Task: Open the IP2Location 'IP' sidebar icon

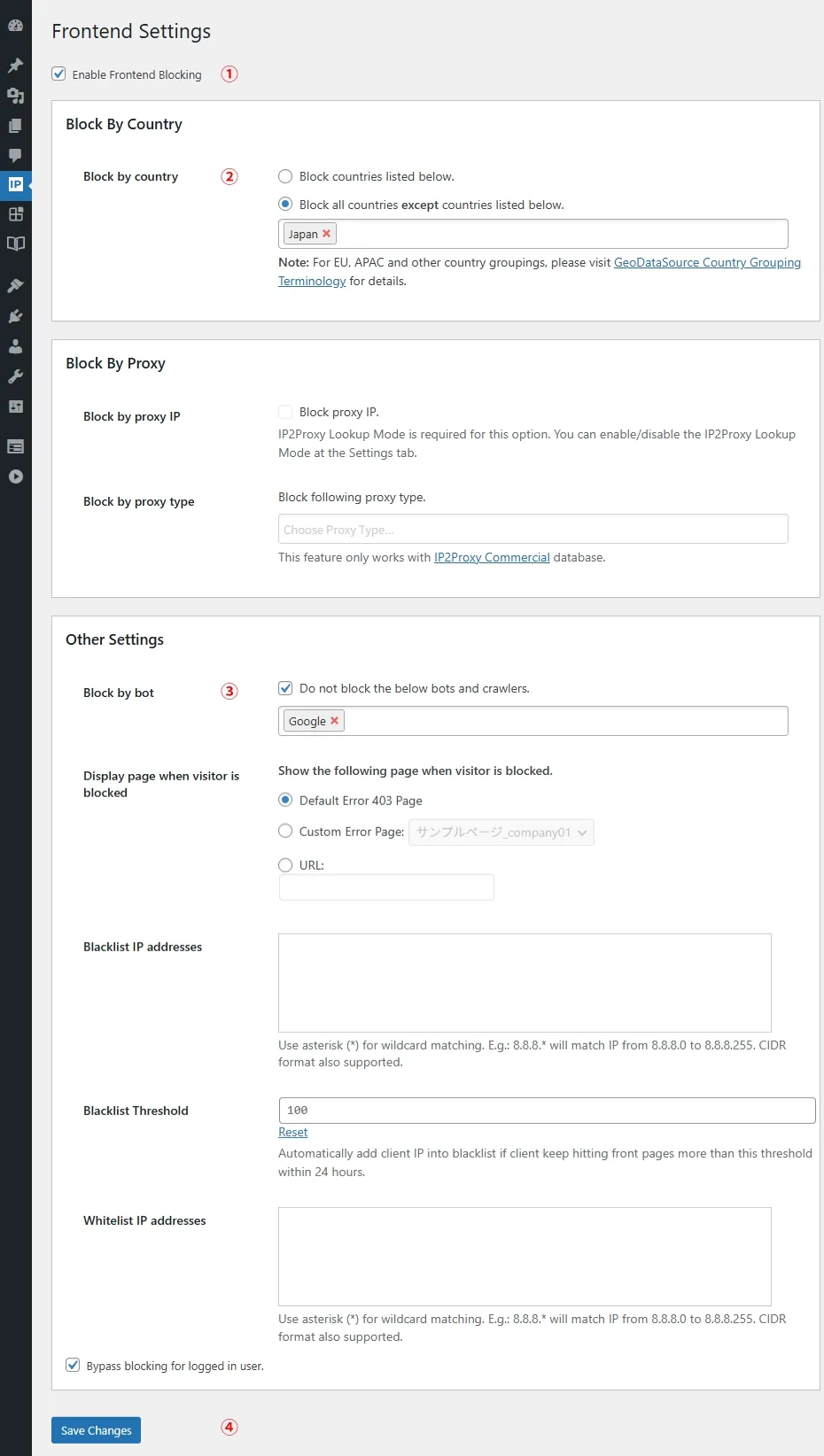Action: point(15,184)
